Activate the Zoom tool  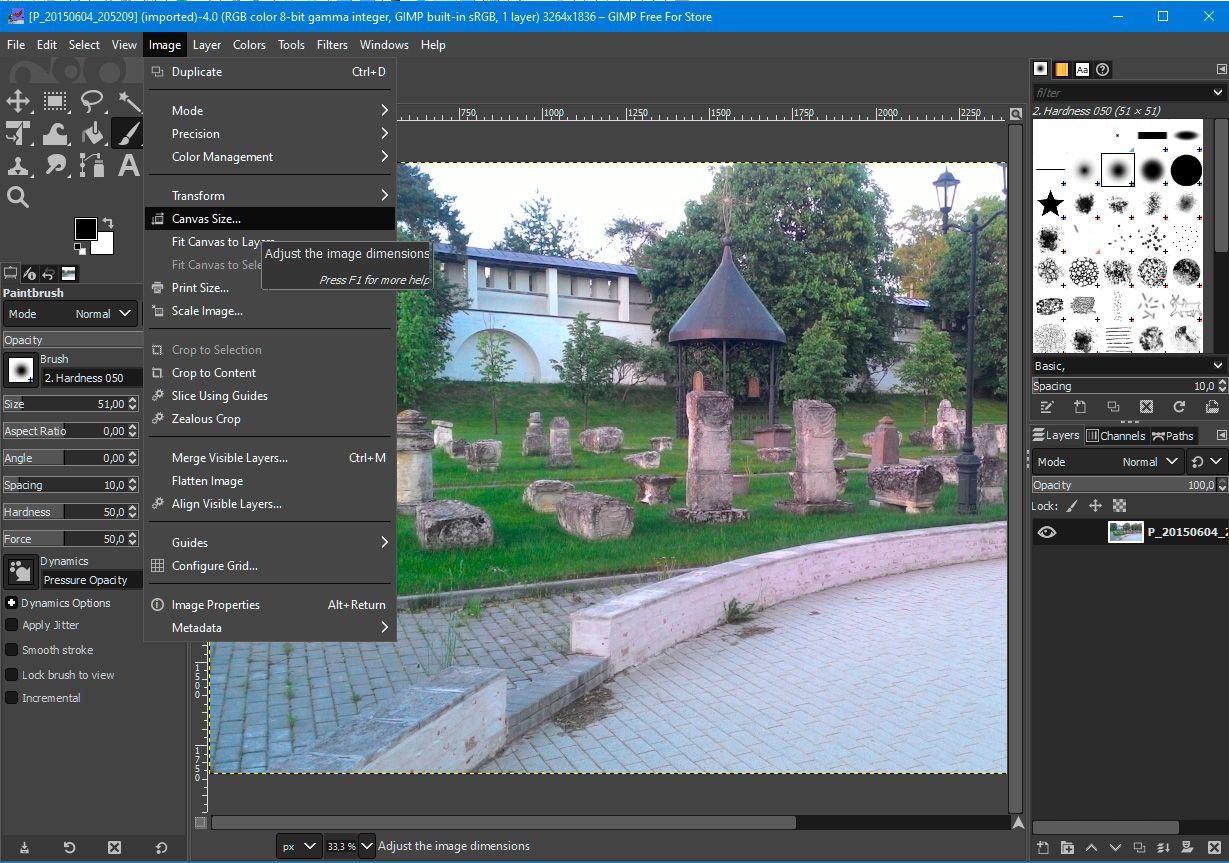pyautogui.click(x=20, y=197)
